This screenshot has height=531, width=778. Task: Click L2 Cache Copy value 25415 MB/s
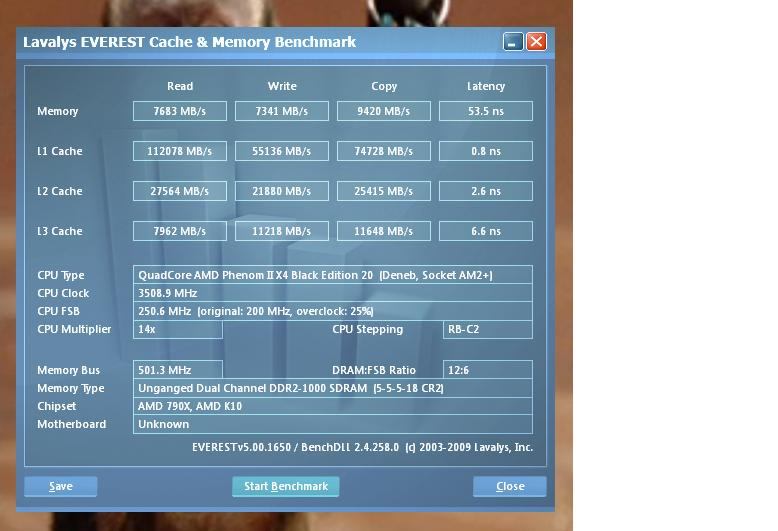coord(384,191)
